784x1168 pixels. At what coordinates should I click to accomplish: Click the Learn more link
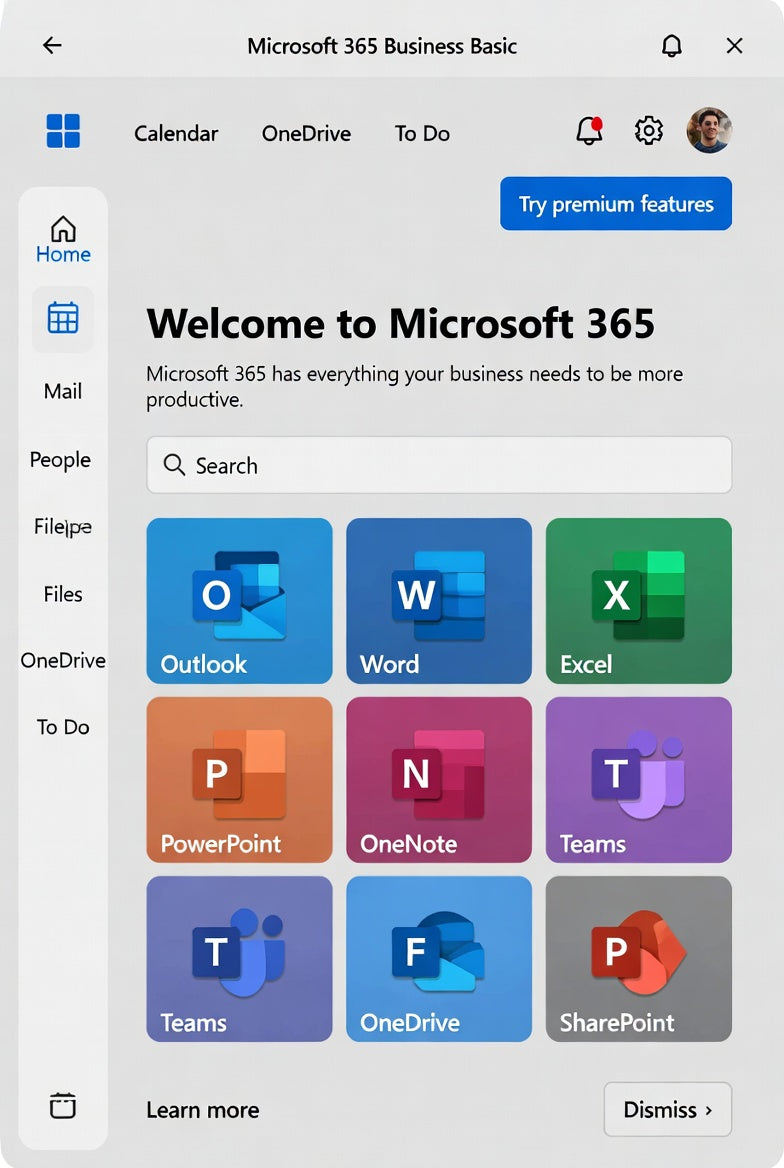(x=203, y=1110)
